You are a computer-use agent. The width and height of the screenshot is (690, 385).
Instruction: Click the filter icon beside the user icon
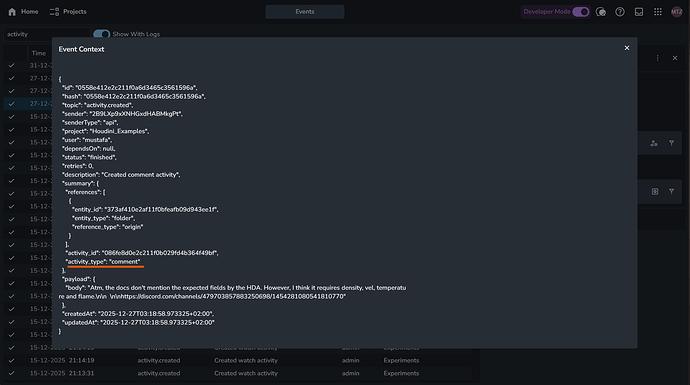(x=672, y=143)
